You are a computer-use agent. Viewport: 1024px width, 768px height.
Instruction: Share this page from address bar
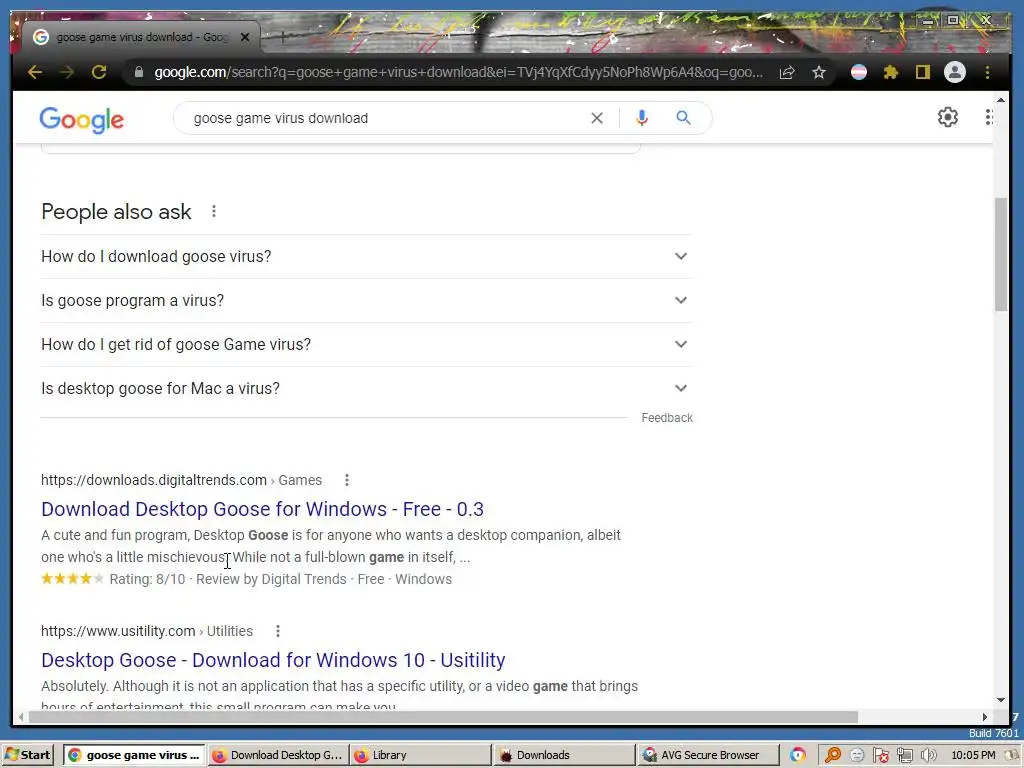coord(787,72)
